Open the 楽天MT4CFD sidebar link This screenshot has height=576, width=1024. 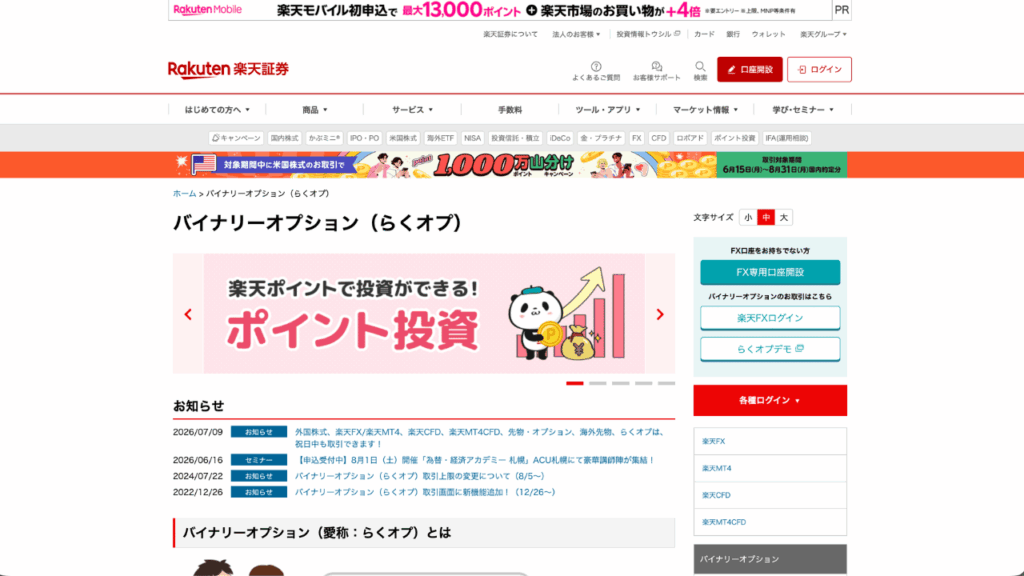(x=770, y=522)
